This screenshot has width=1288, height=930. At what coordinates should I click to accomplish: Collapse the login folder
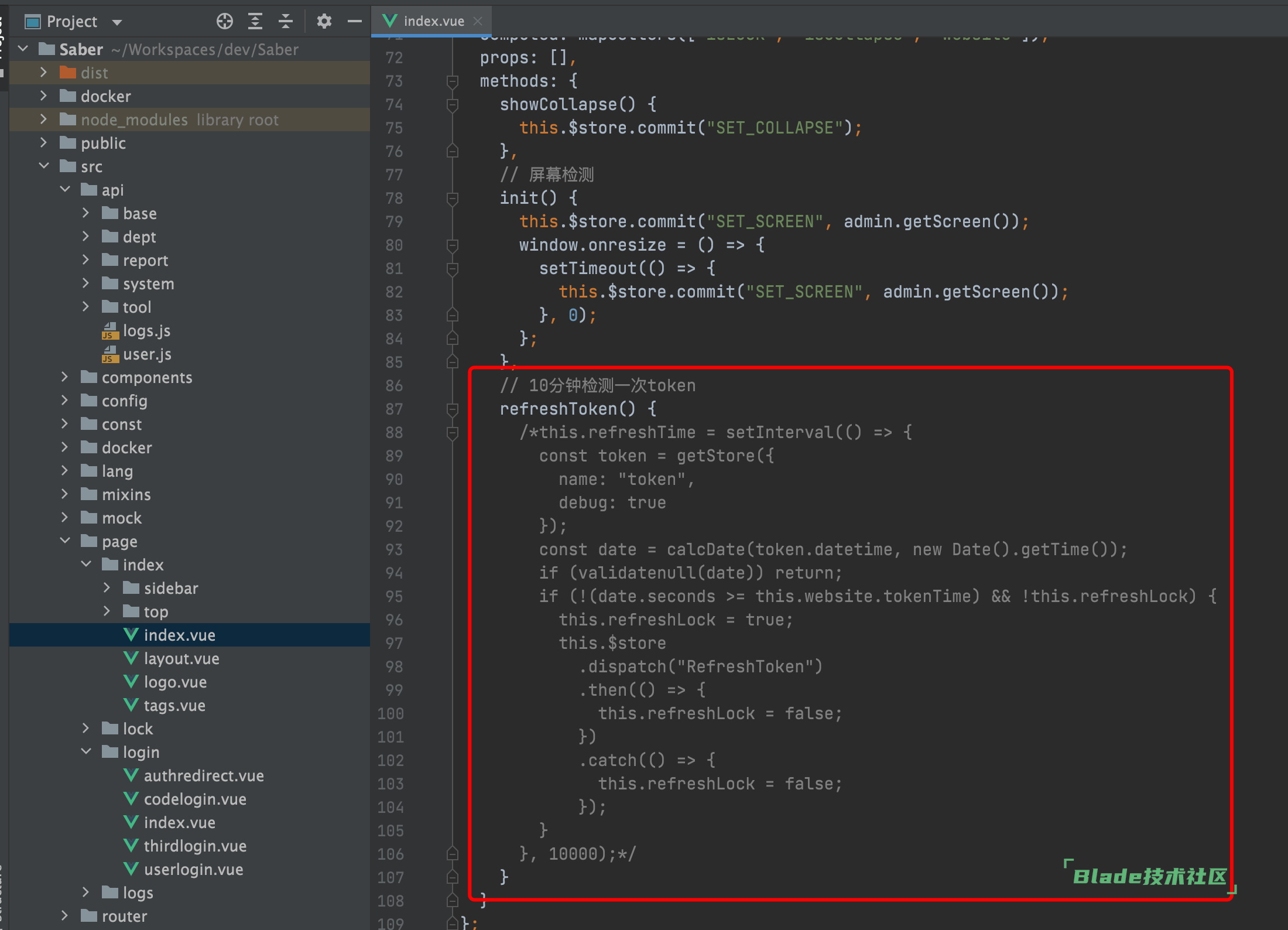click(x=86, y=751)
